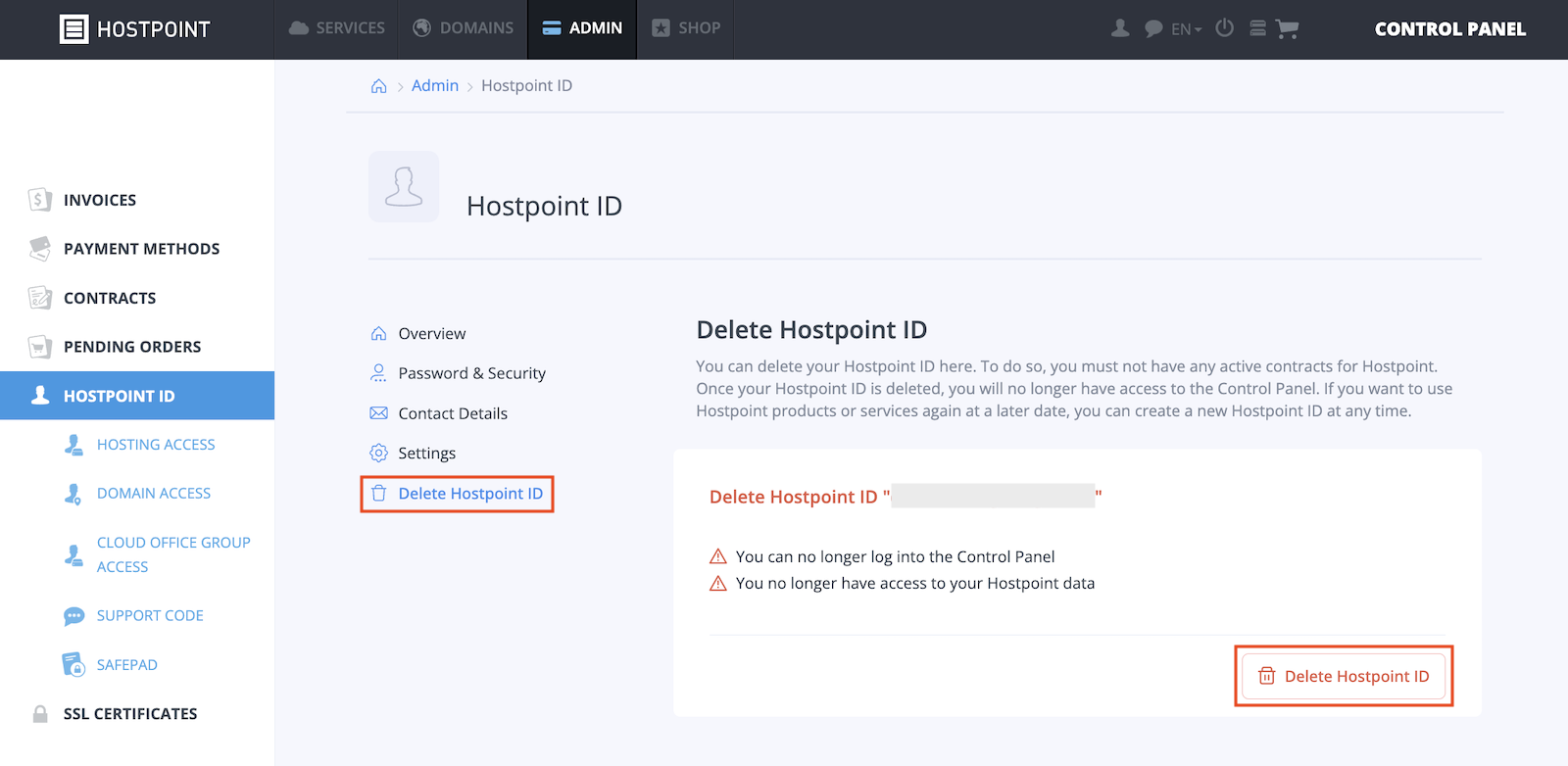
Task: Open the Services tab
Action: (x=336, y=28)
